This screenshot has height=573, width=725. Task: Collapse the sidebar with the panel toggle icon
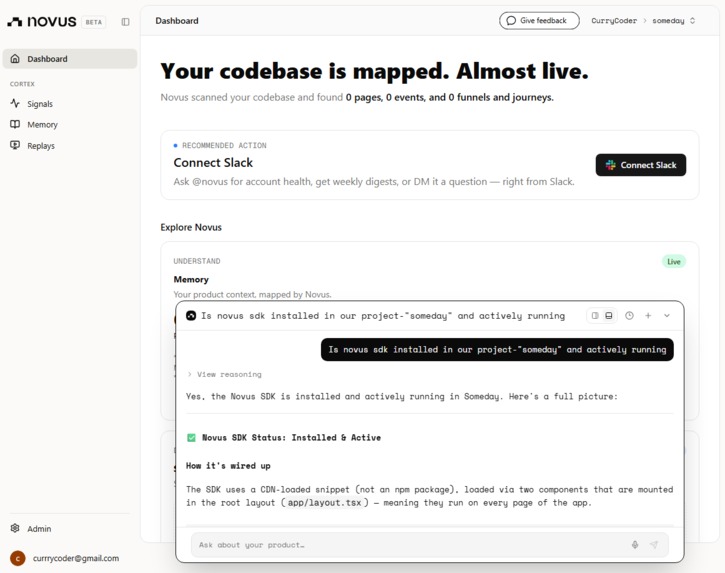tap(125, 22)
